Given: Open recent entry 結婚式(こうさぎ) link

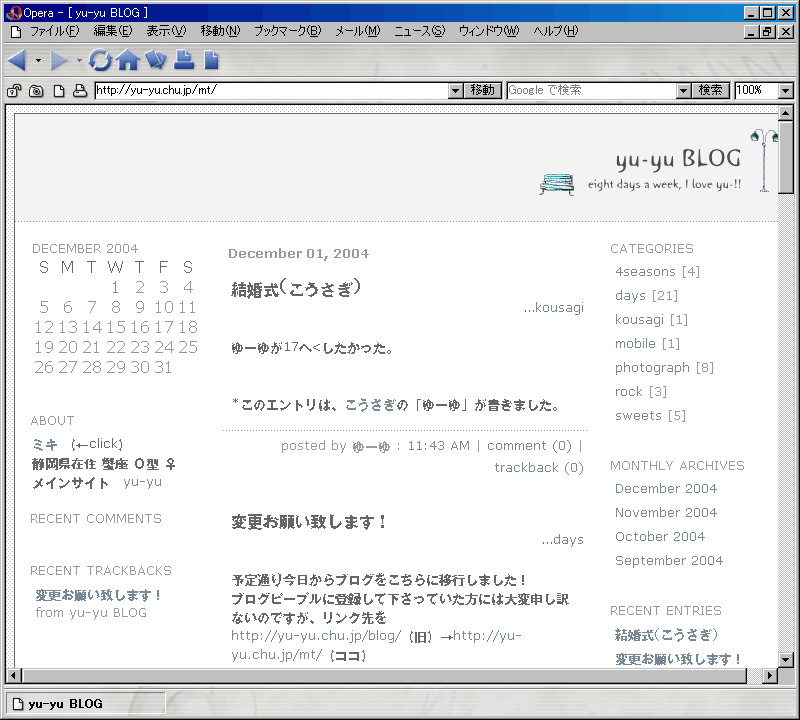Looking at the screenshot, I should click(x=666, y=635).
